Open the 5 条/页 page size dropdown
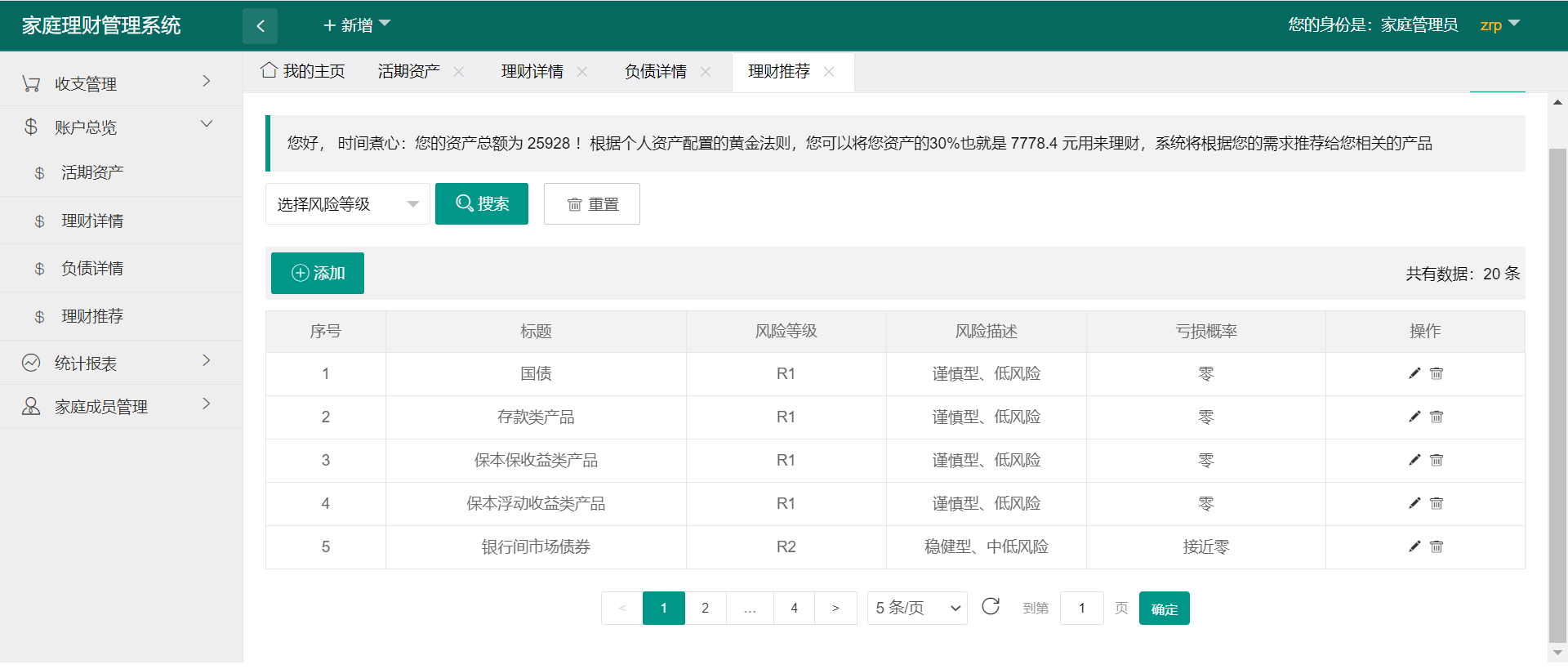Viewport: 1568px width, 669px height. tap(917, 608)
